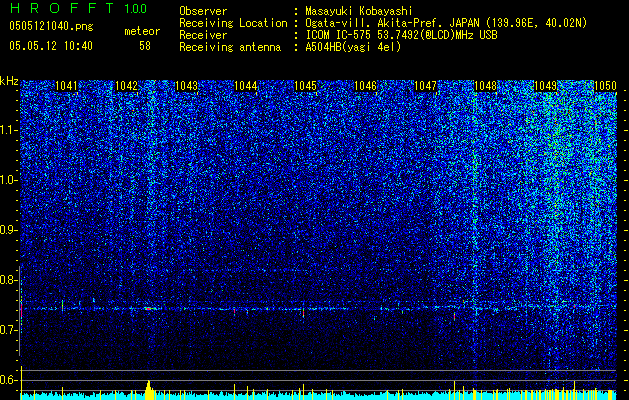Click the date stamp 05.05.12 10:40

[x=51, y=46]
